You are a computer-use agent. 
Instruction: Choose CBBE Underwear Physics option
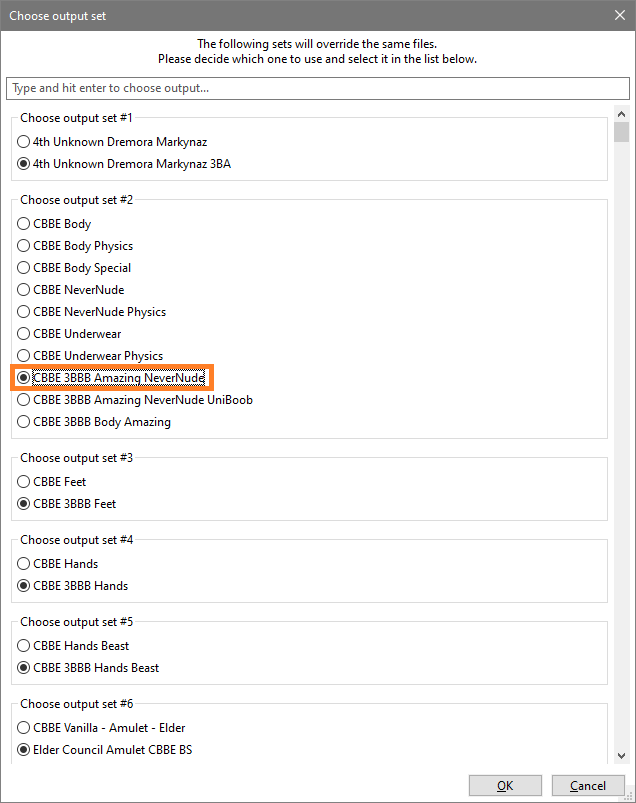[x=90, y=356]
